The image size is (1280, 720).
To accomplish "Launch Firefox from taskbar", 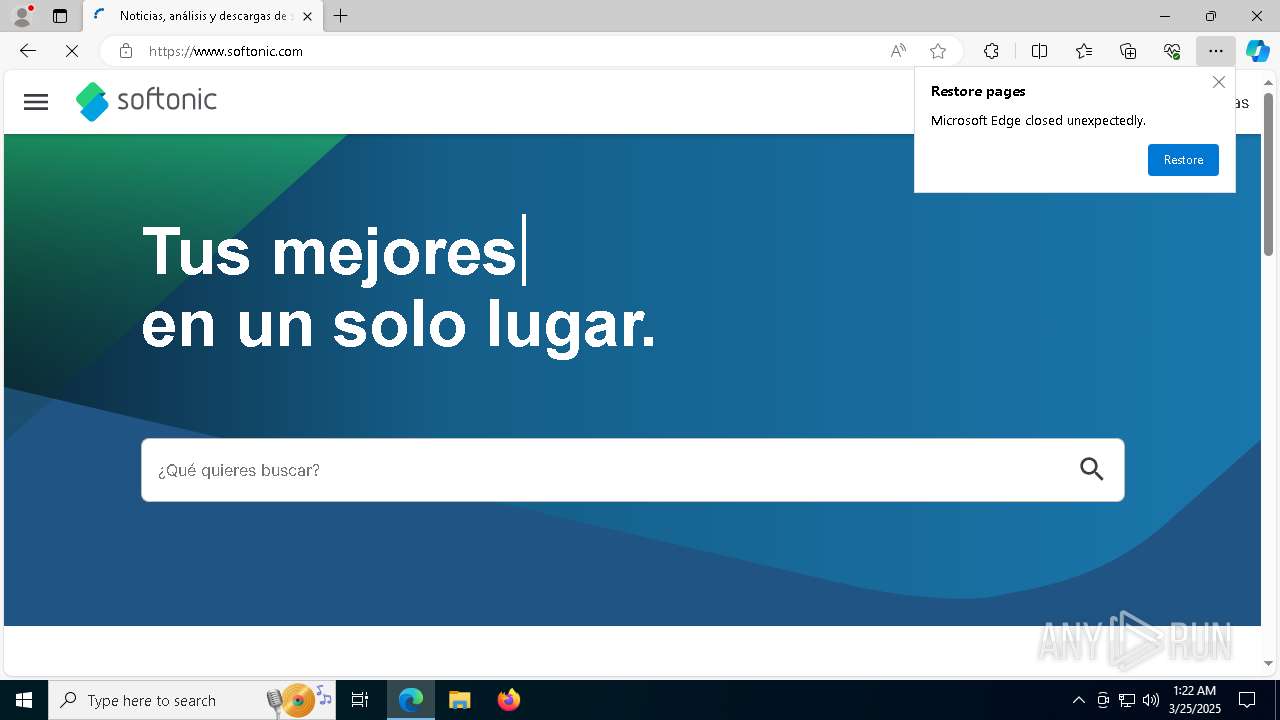I will coord(508,700).
